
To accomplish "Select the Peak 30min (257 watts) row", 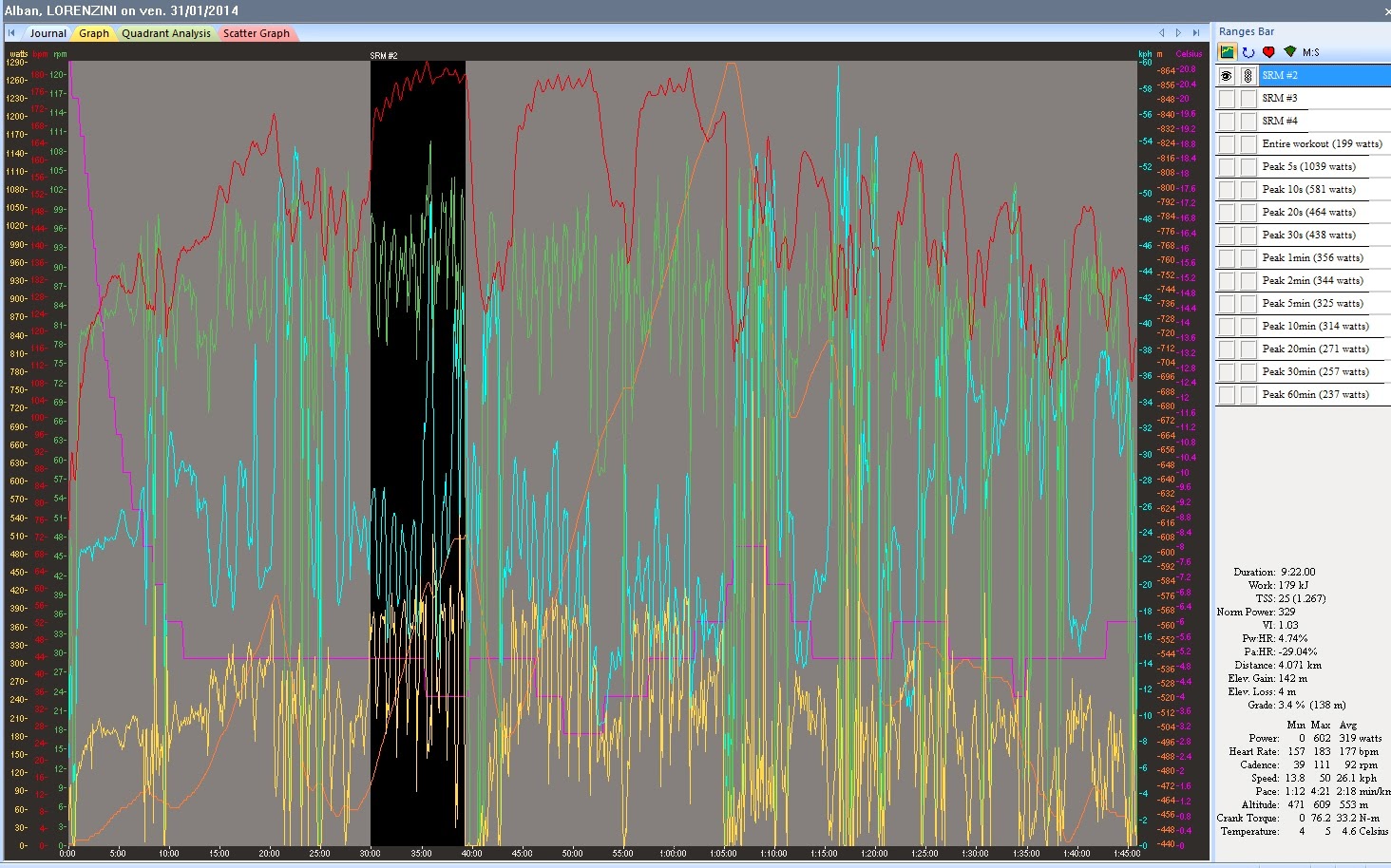I will pyautogui.click(x=1324, y=372).
